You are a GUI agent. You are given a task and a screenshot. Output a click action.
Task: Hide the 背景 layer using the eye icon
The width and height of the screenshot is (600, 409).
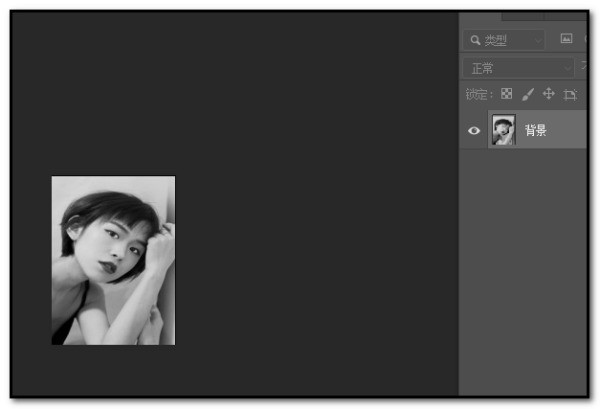click(474, 130)
